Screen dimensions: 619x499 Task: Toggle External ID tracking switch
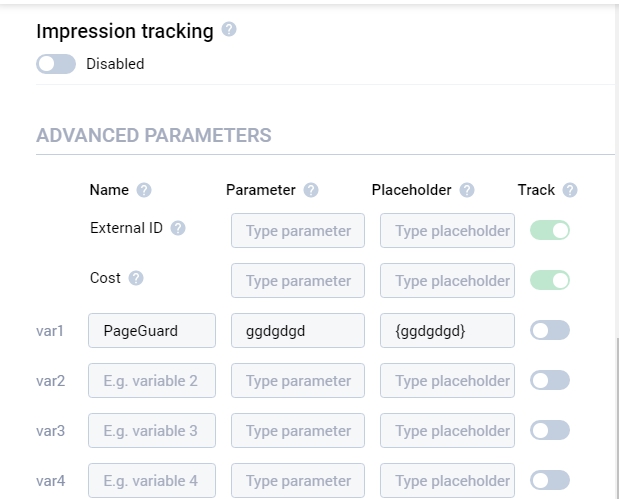click(x=549, y=231)
